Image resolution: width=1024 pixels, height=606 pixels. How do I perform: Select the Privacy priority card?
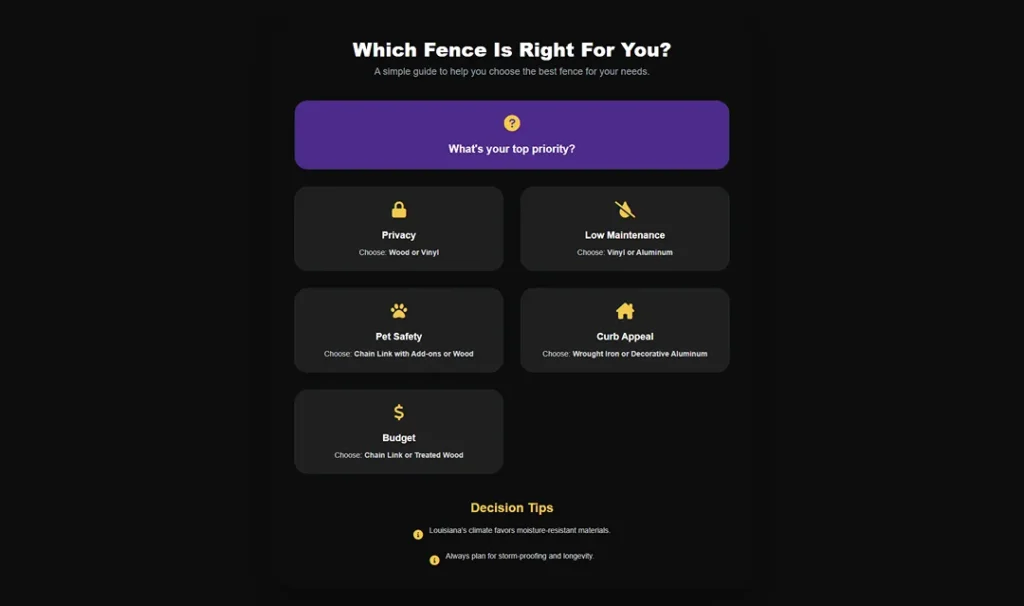coord(398,228)
